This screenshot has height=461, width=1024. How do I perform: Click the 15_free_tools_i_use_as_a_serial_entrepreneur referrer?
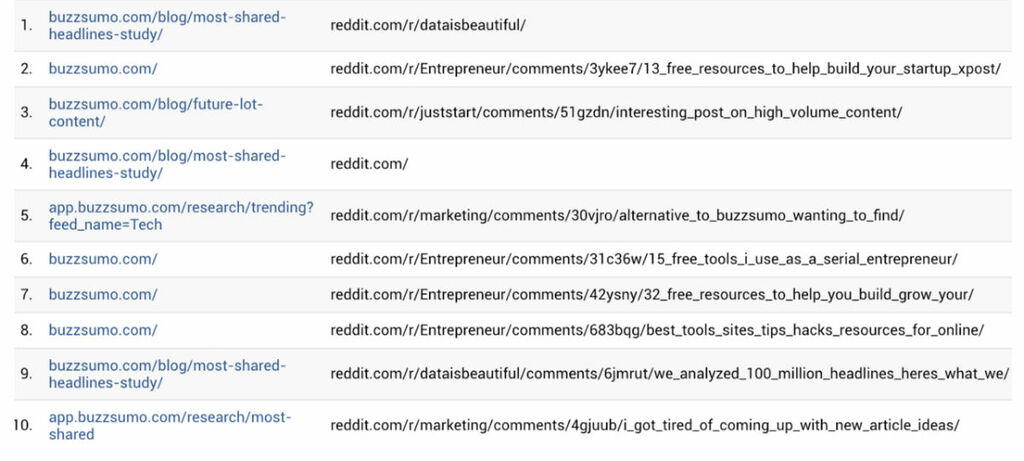coord(644,259)
